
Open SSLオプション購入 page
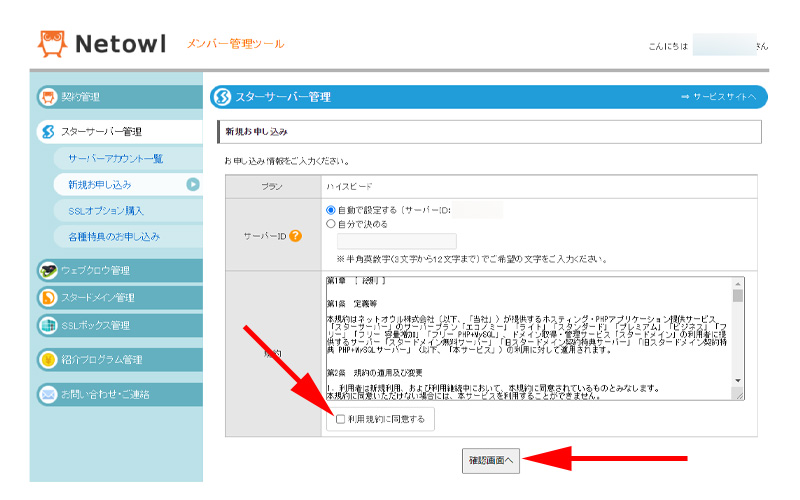128,210
